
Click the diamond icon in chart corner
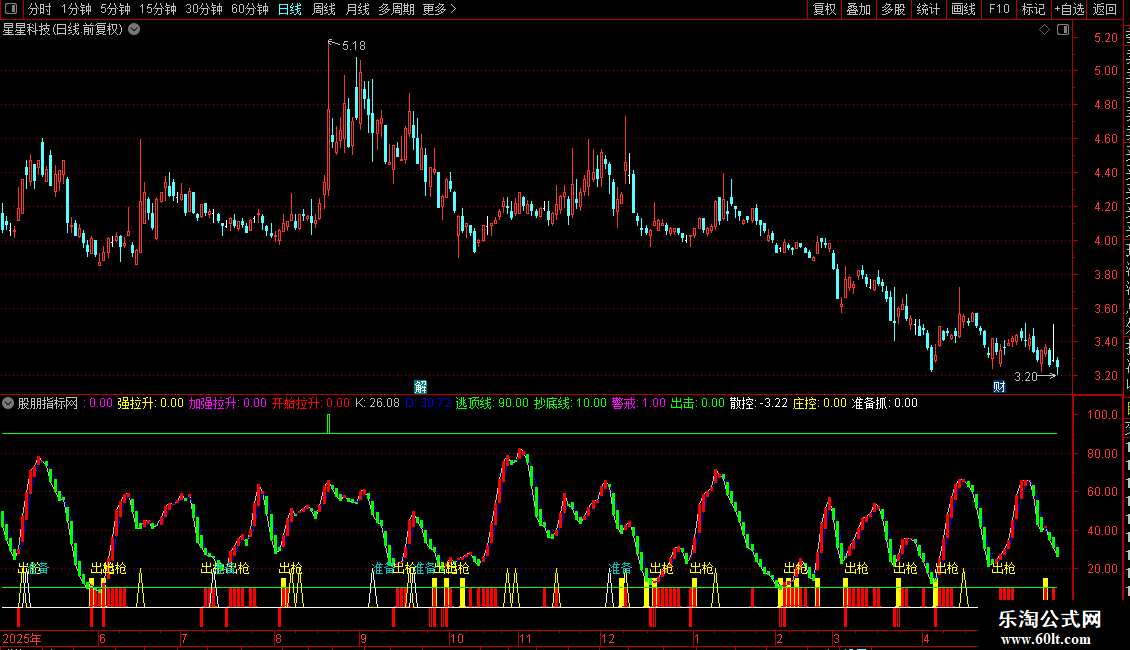(x=1044, y=30)
